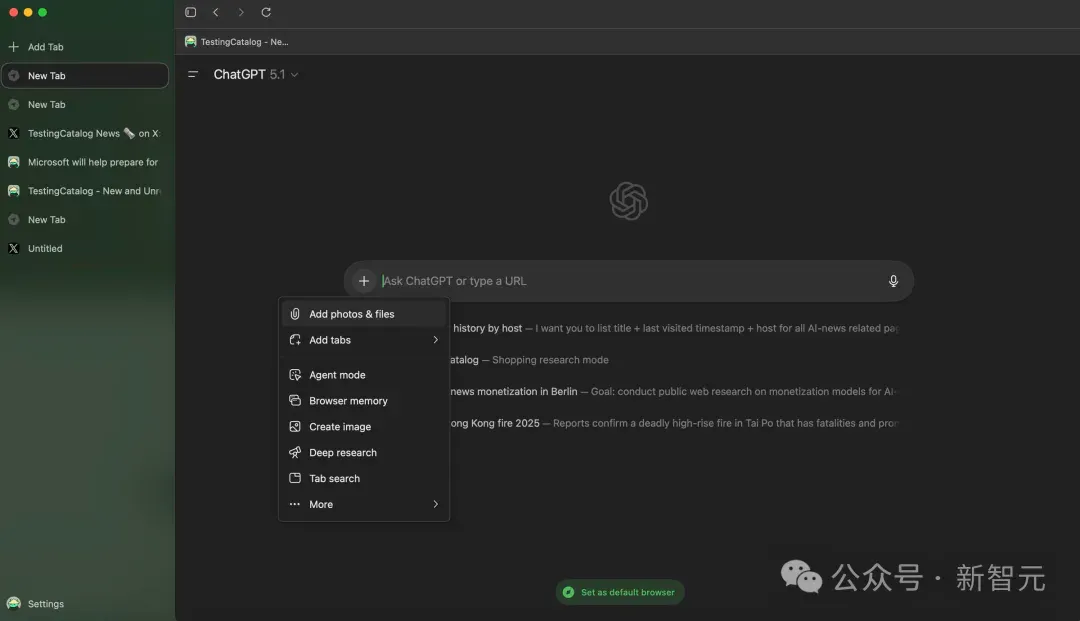
Task: Select the highlighted New Tab in sidebar
Action: point(85,76)
